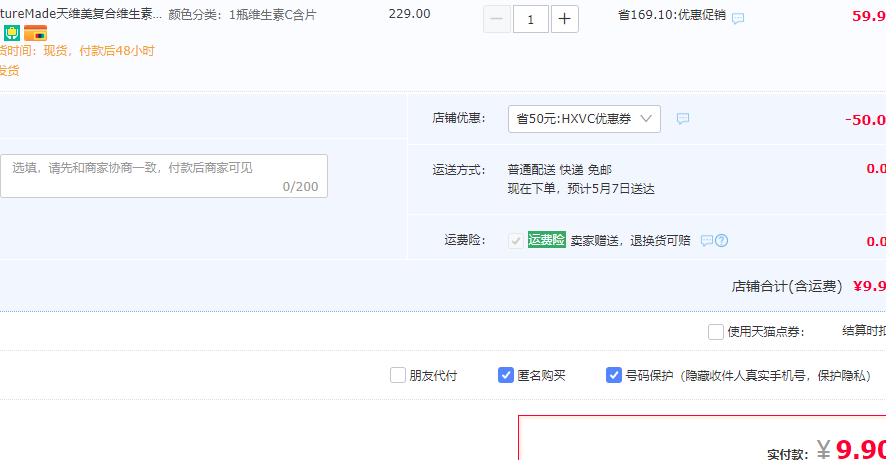The height and width of the screenshot is (460, 886).
Task: Click the 店铺合计(含运费) label
Action: [x=787, y=287]
